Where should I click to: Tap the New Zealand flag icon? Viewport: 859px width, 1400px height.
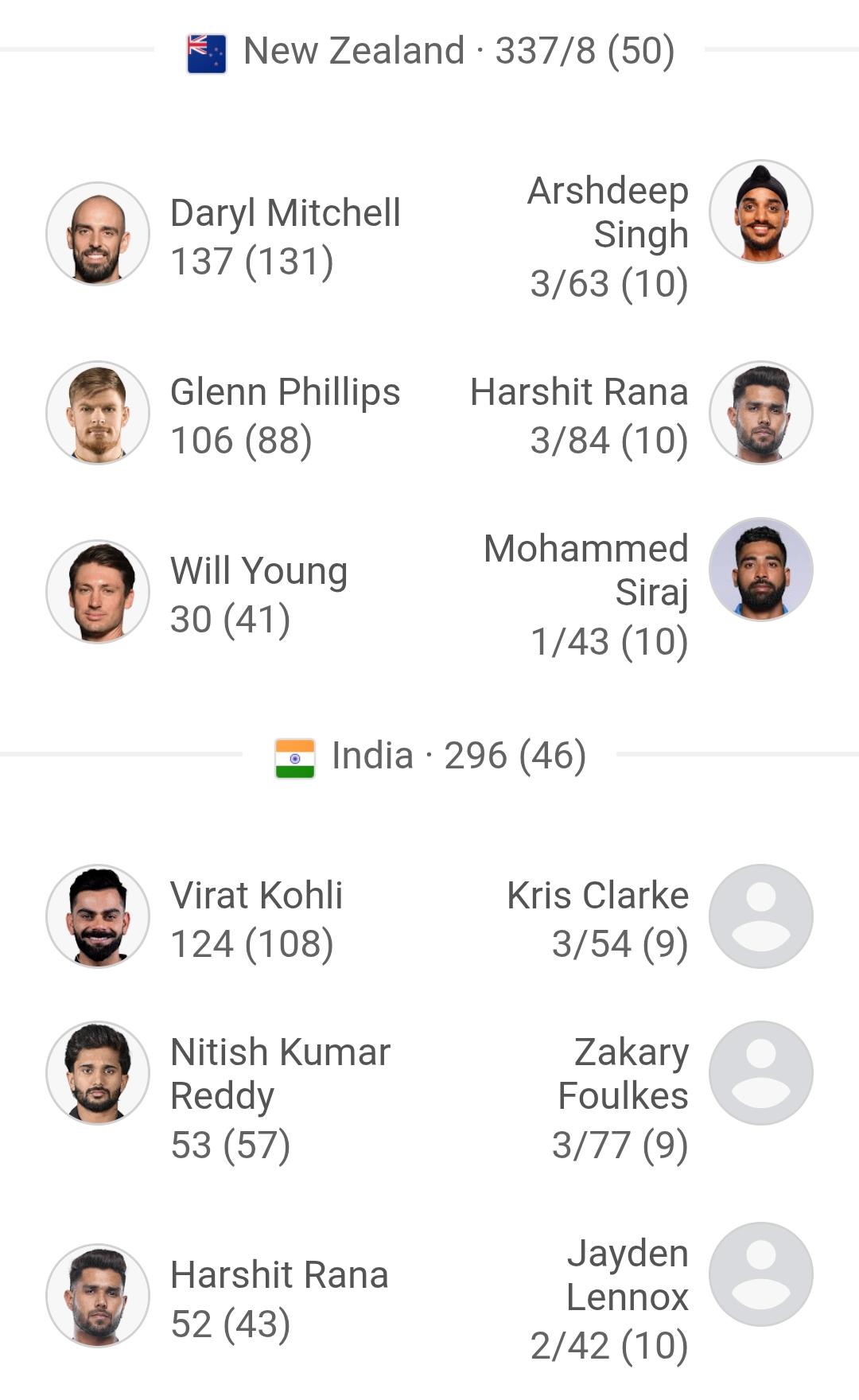207,53
